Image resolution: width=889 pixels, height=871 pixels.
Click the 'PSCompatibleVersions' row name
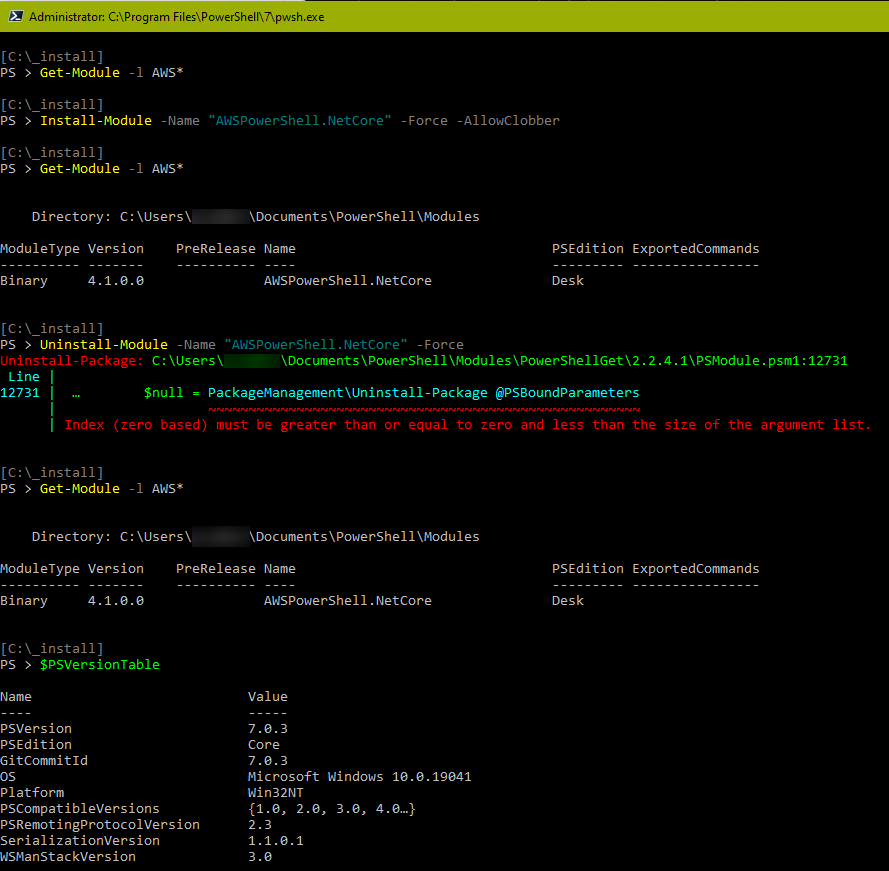pyautogui.click(x=80, y=809)
